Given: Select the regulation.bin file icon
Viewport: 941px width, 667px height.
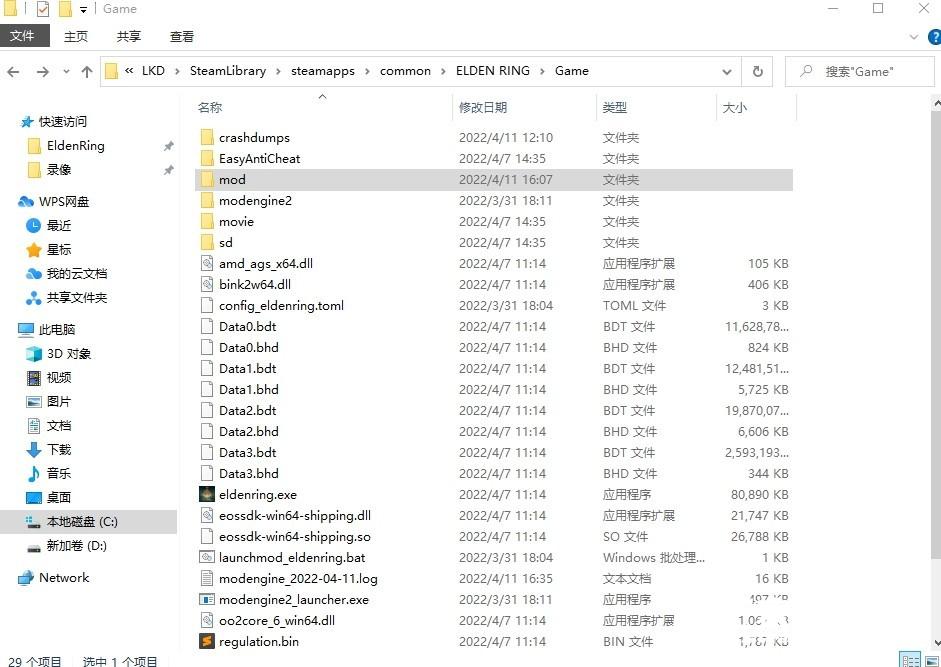Looking at the screenshot, I should (206, 642).
